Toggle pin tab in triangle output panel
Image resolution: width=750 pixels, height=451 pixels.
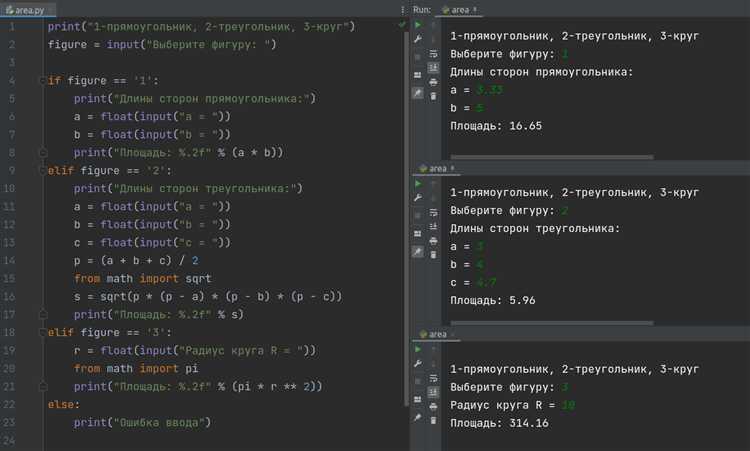pos(418,252)
